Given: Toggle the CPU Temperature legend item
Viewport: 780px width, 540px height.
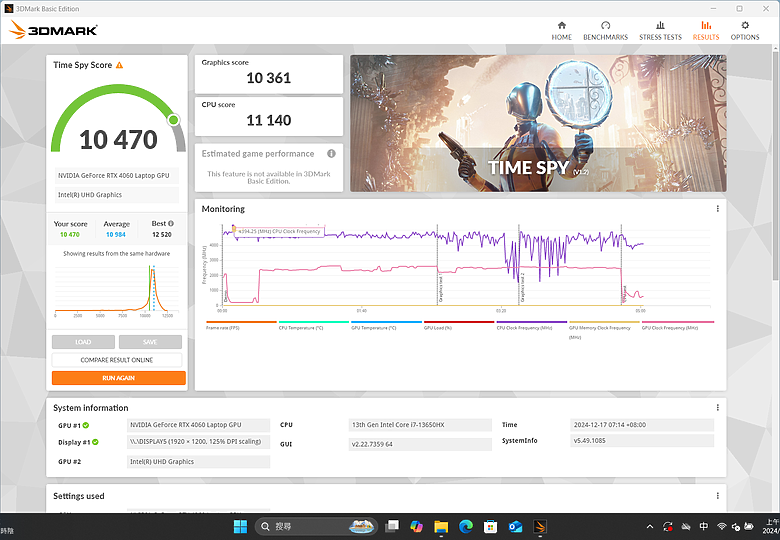Looking at the screenshot, I should [313, 325].
